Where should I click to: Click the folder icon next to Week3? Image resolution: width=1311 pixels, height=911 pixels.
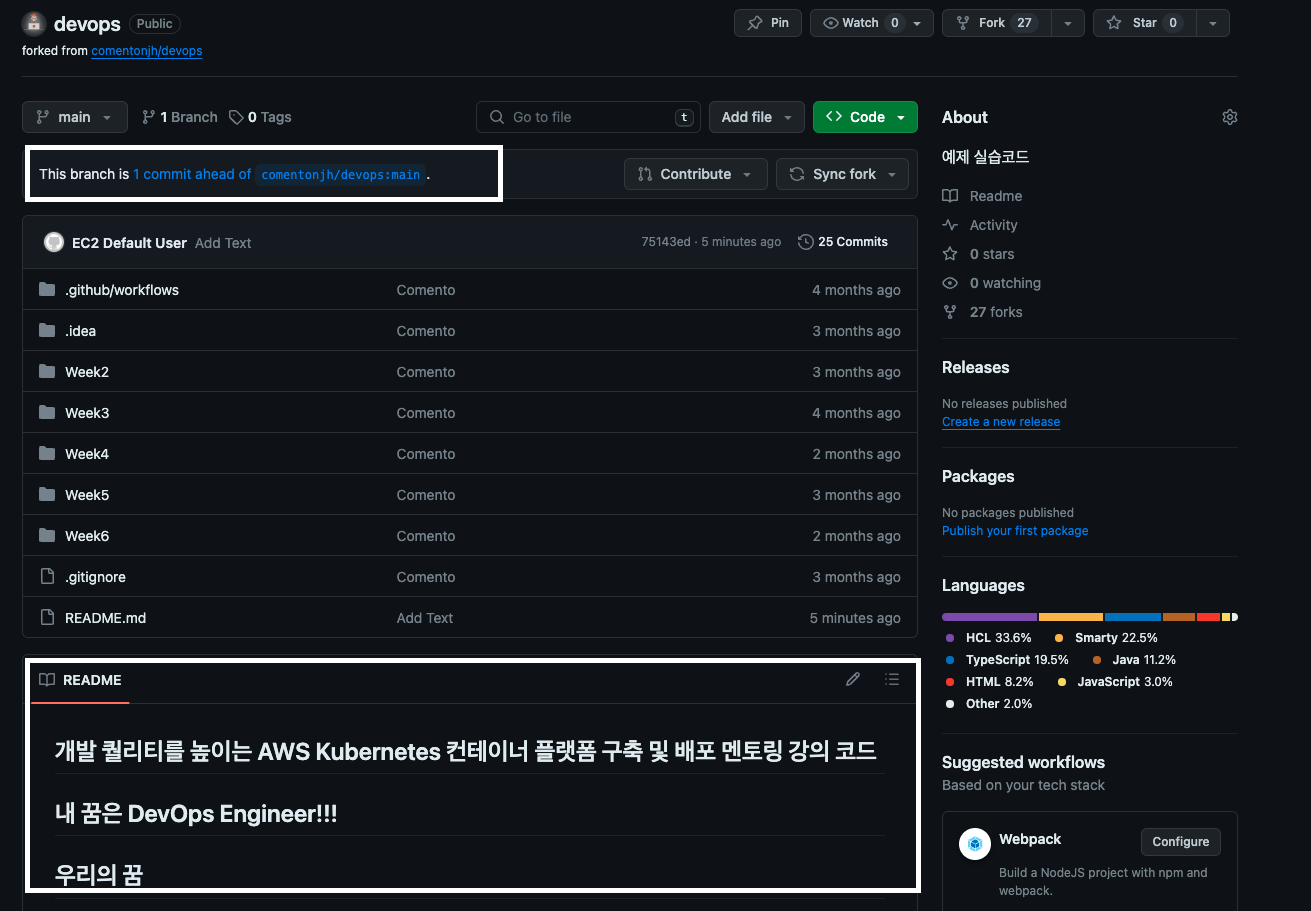click(x=47, y=413)
